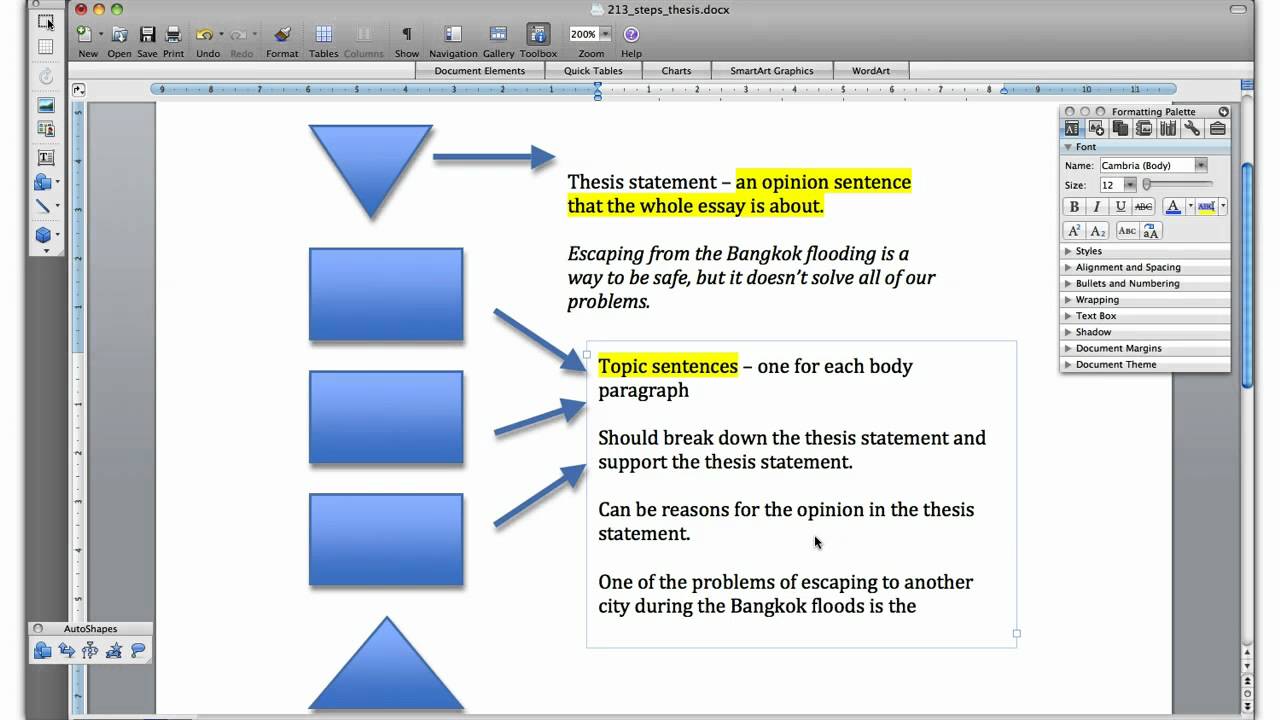Switch to the SmartArt Graphics tab
Image resolution: width=1280 pixels, height=720 pixels.
click(x=771, y=71)
